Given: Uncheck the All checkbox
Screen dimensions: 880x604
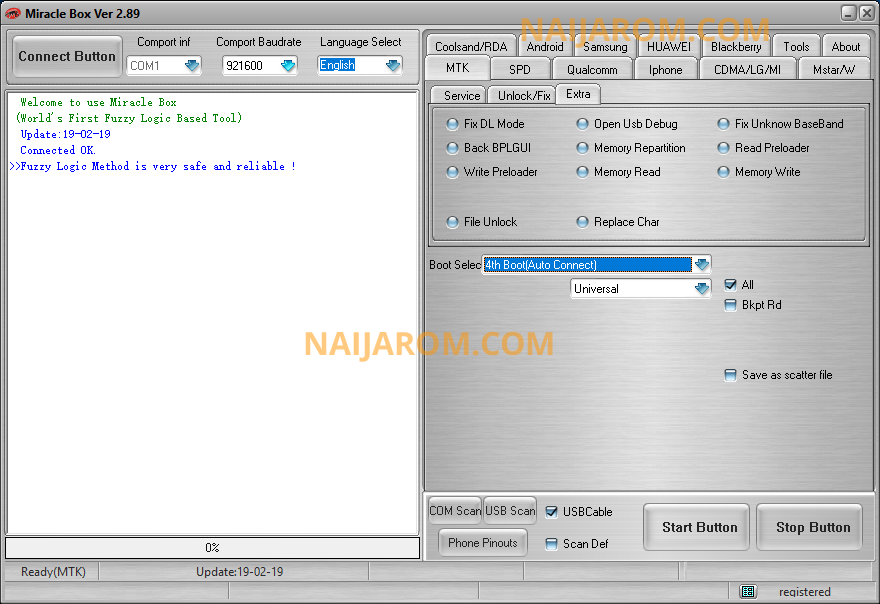Looking at the screenshot, I should tap(730, 285).
